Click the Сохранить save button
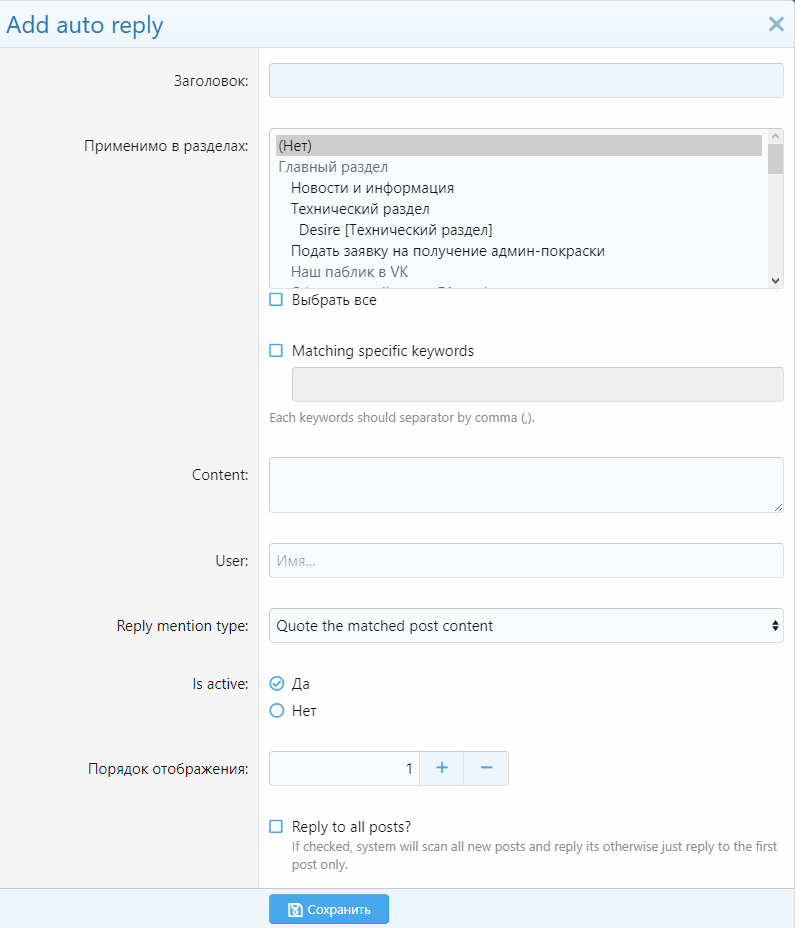Screen dimensions: 795x928 (x=328, y=909)
